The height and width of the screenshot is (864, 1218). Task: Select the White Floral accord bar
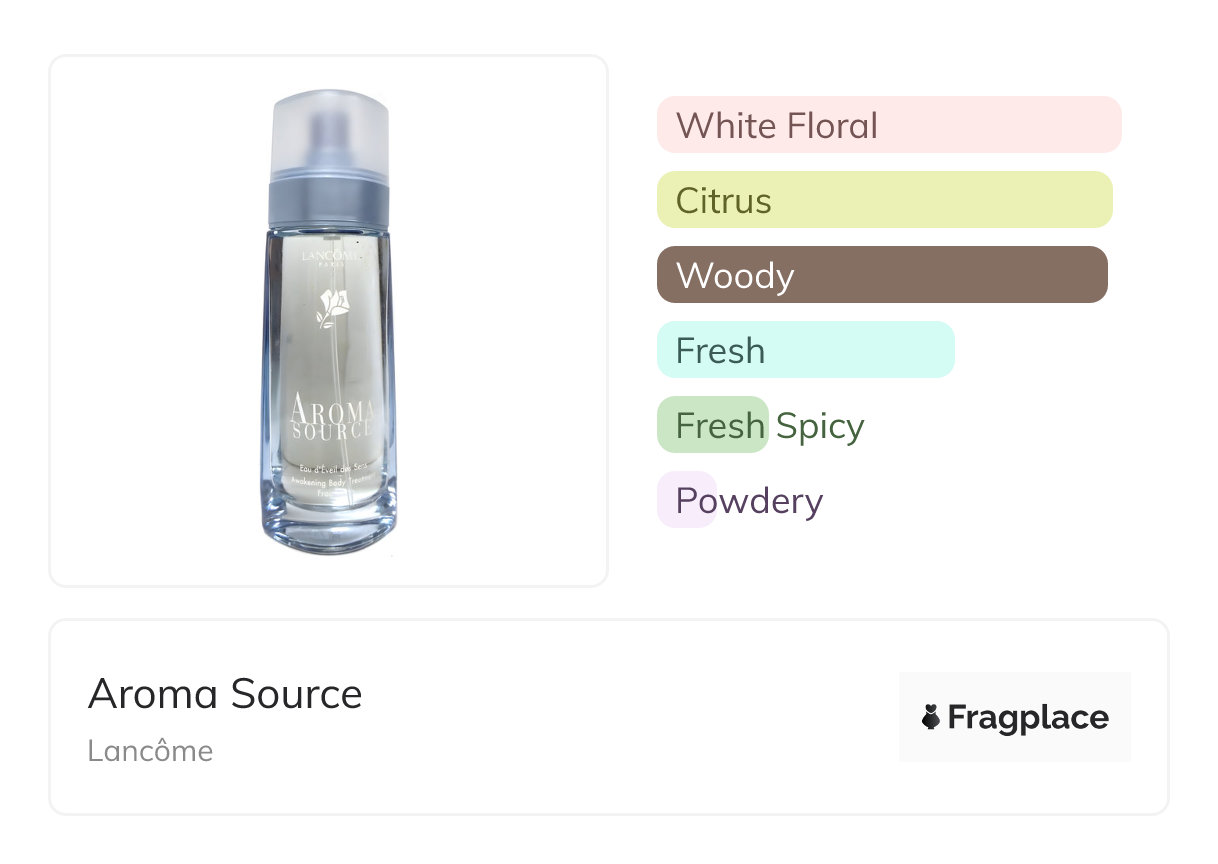[888, 125]
